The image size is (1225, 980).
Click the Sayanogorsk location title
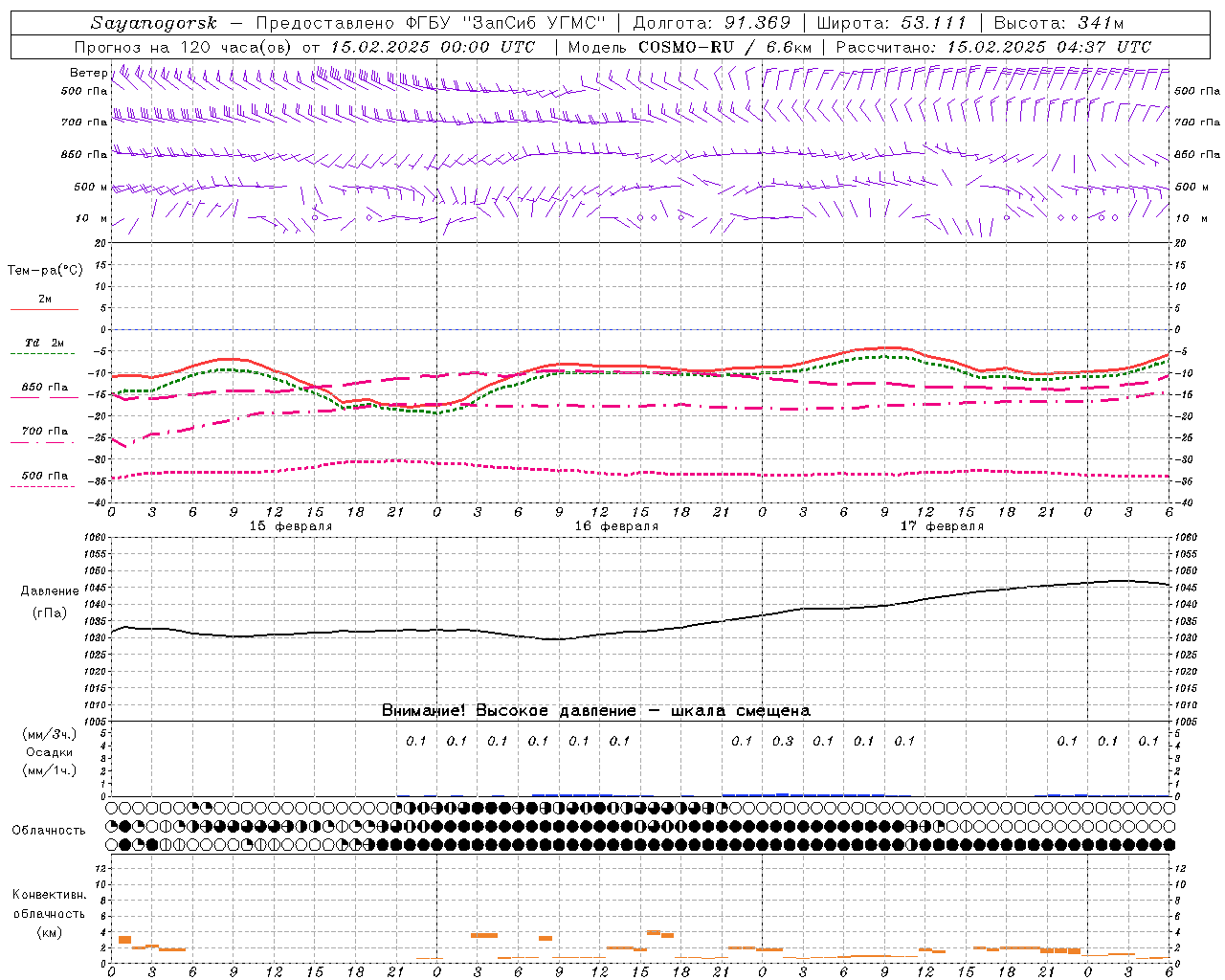(154, 23)
